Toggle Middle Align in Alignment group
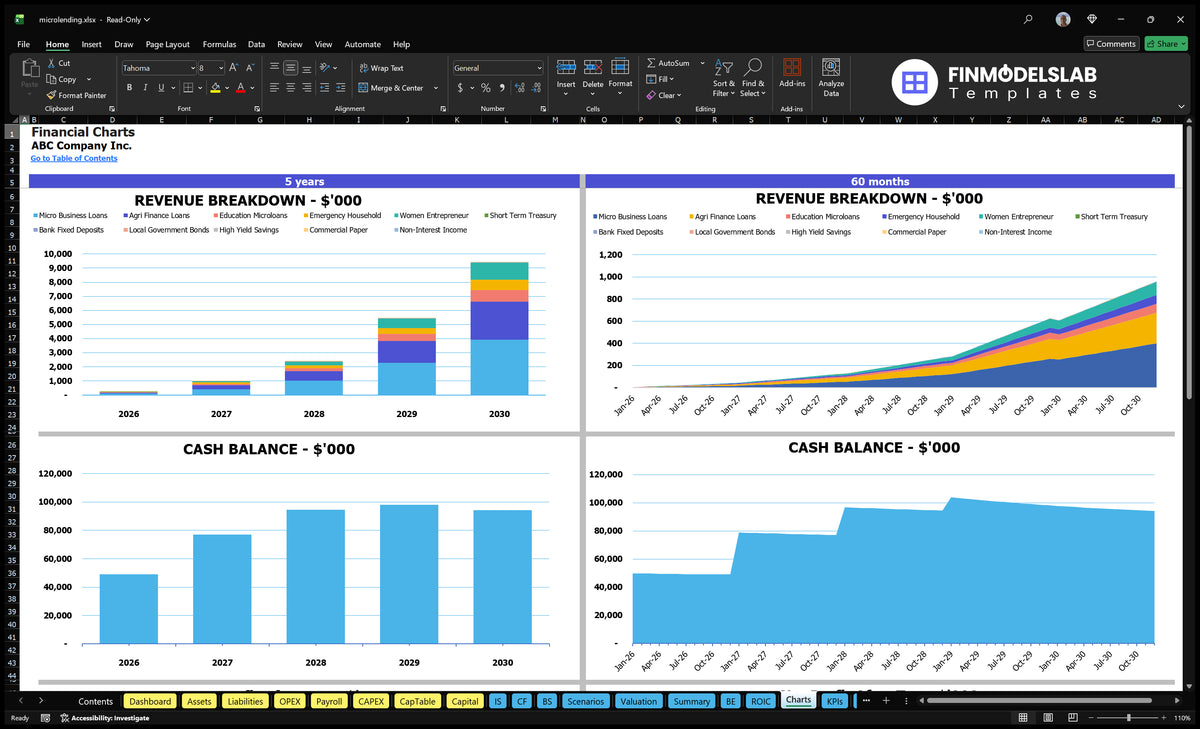Image resolution: width=1200 pixels, height=729 pixels. (x=290, y=68)
